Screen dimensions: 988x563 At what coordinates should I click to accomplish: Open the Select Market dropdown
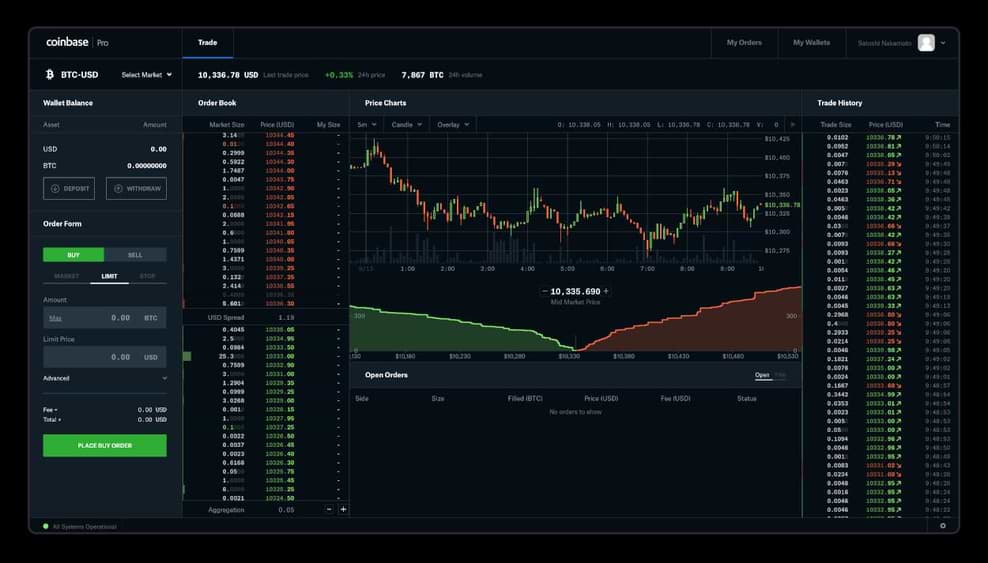click(146, 74)
